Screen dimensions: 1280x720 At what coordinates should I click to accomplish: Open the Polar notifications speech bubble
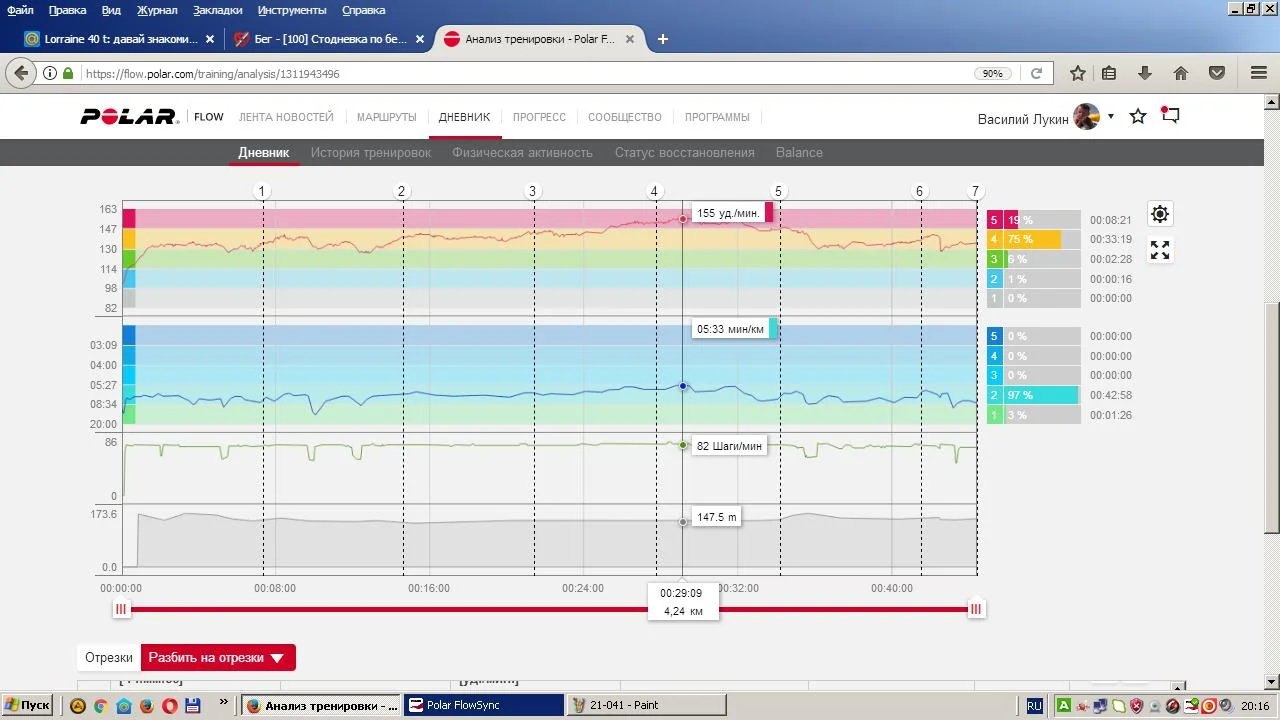tap(1170, 116)
